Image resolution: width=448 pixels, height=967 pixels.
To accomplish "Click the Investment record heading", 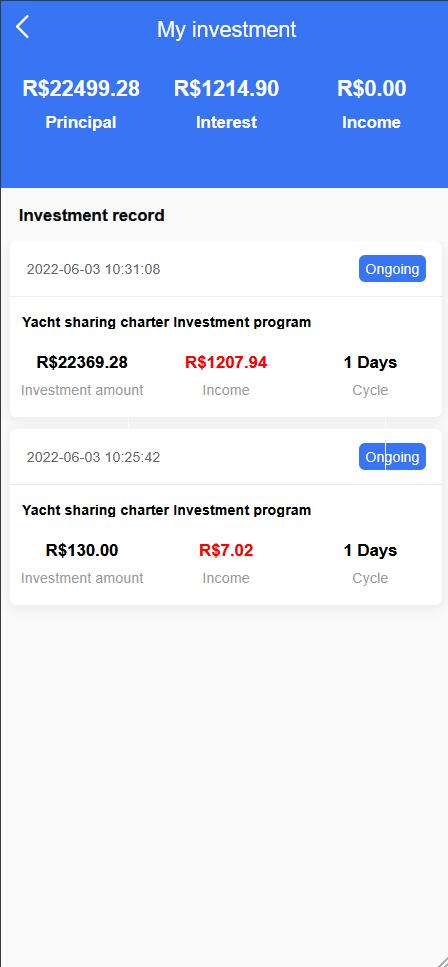I will (91, 215).
